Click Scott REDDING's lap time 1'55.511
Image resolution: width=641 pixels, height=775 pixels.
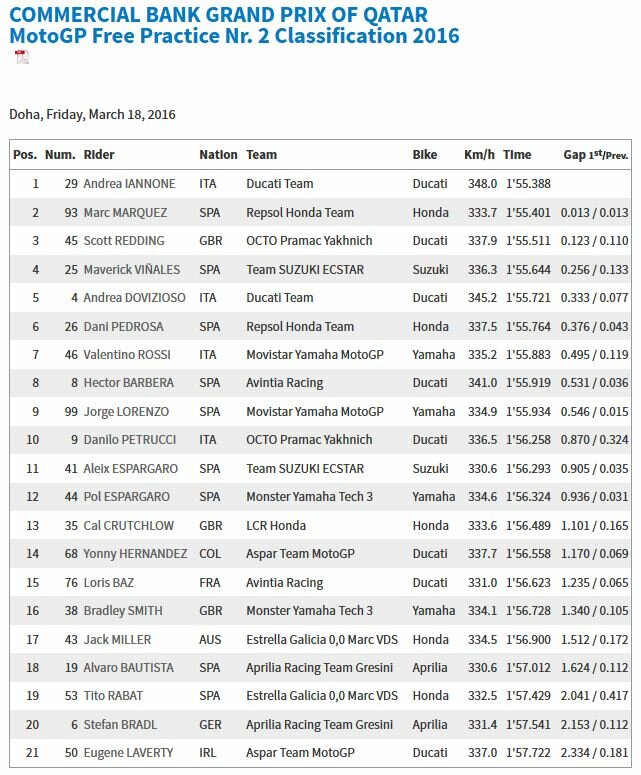528,241
